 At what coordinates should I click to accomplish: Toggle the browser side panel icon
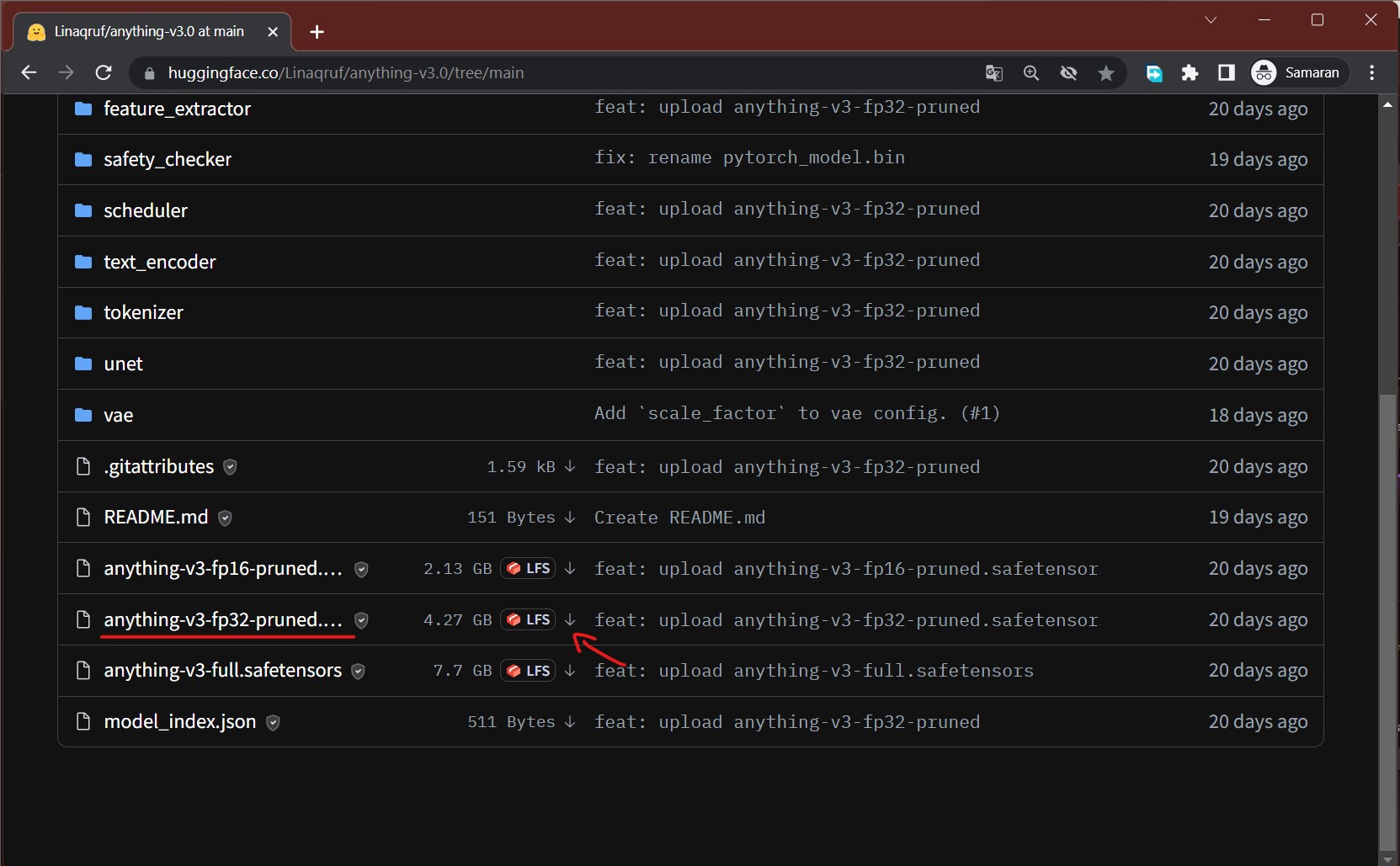point(1227,73)
